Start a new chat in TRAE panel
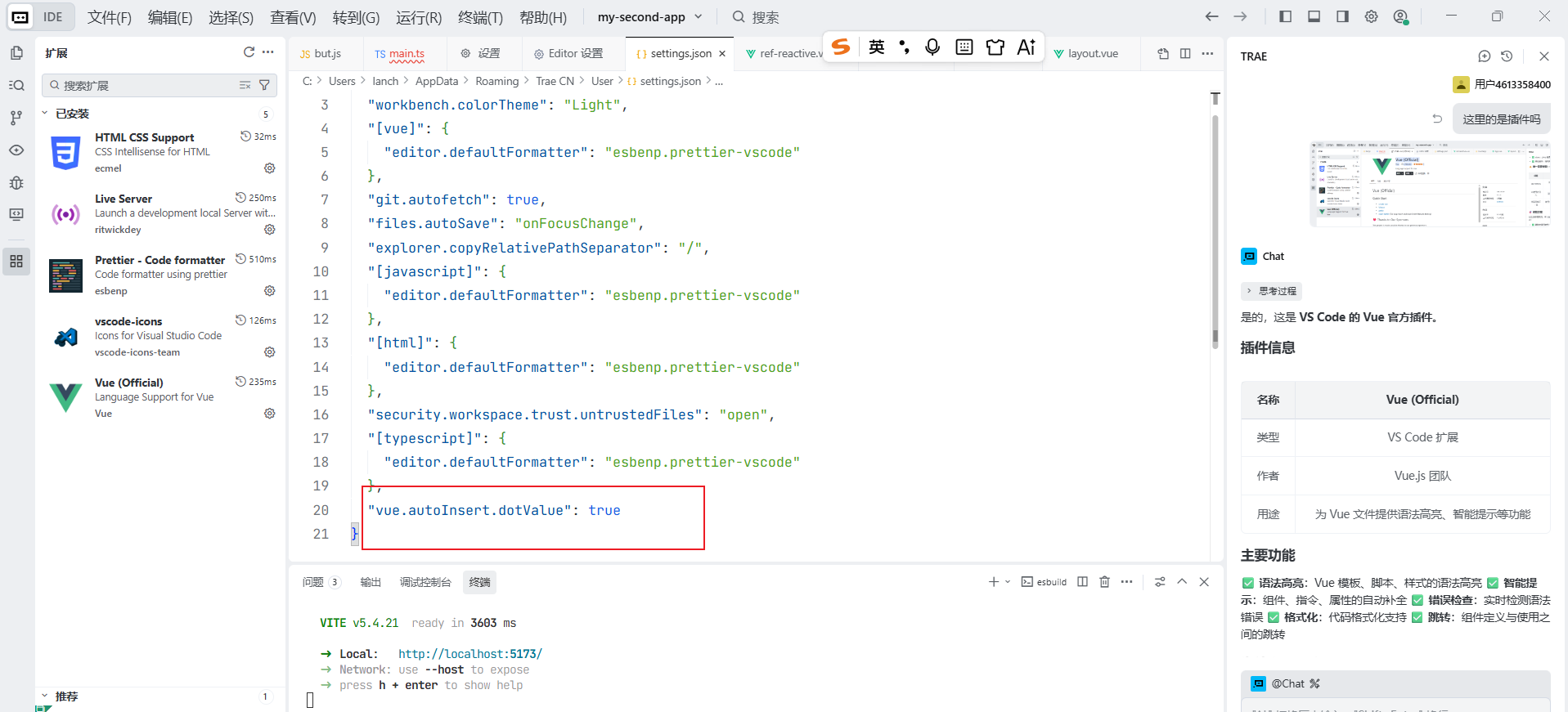Screen dimensions: 1568x712 tap(1485, 56)
